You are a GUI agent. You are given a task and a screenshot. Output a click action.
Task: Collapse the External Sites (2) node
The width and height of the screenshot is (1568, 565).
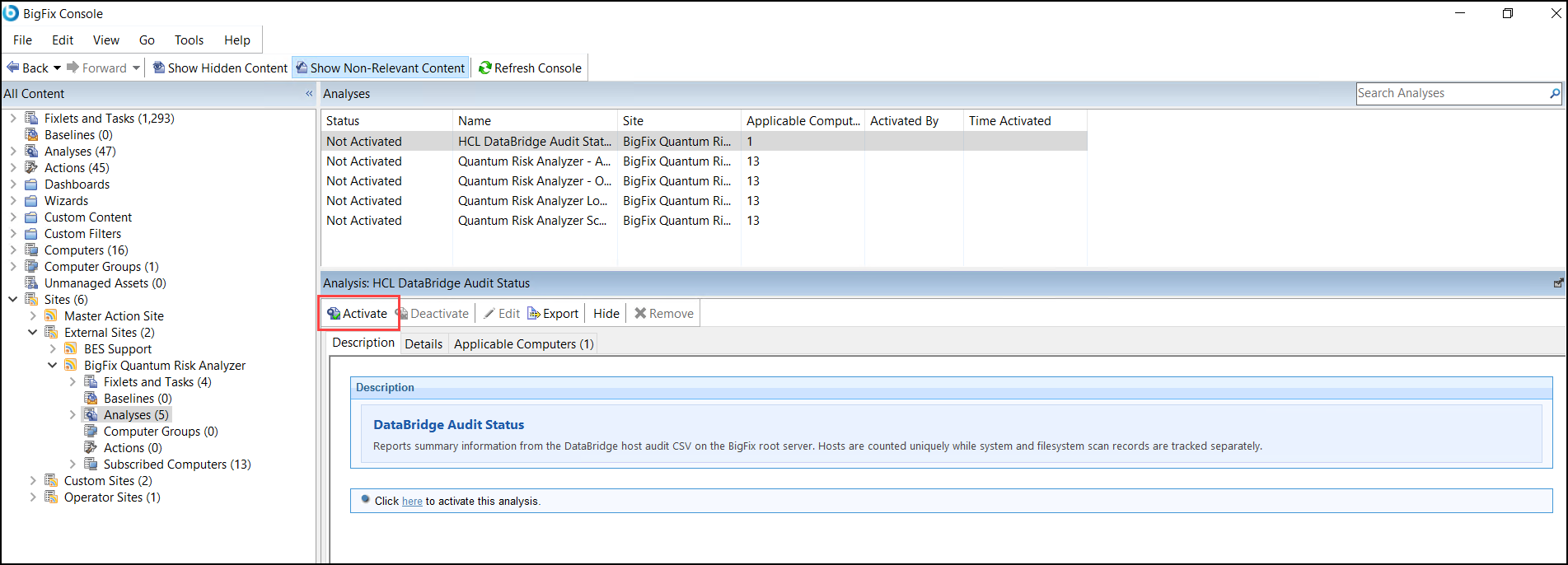[x=32, y=332]
